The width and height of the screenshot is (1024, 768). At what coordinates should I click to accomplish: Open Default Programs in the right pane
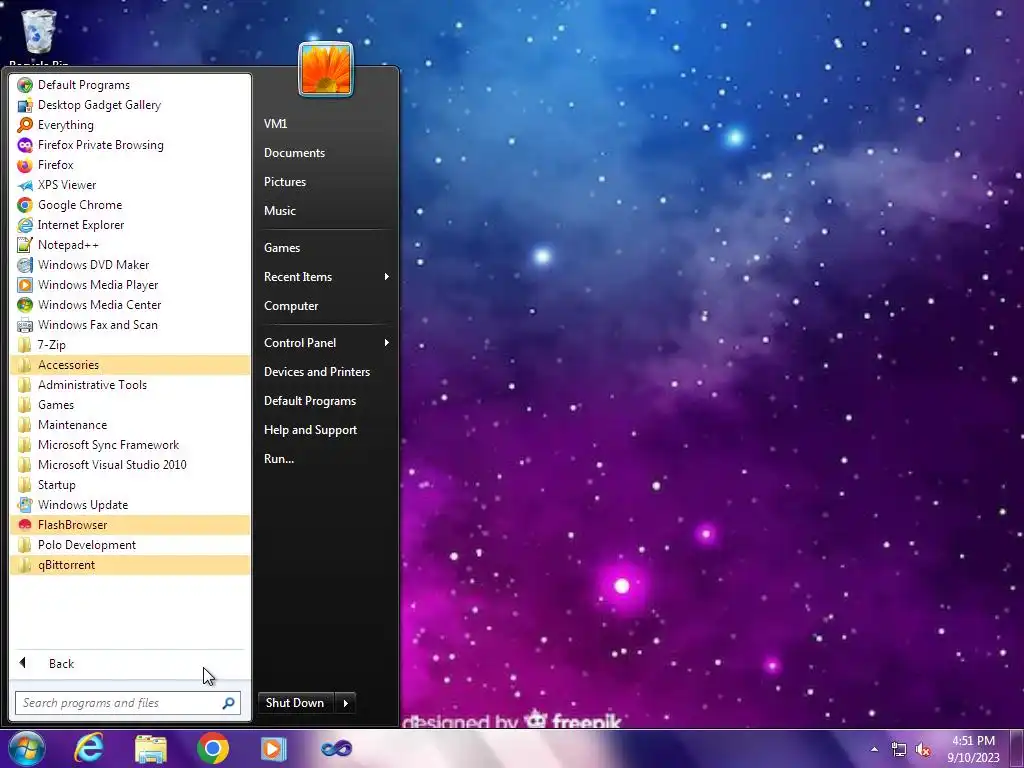[327, 401]
